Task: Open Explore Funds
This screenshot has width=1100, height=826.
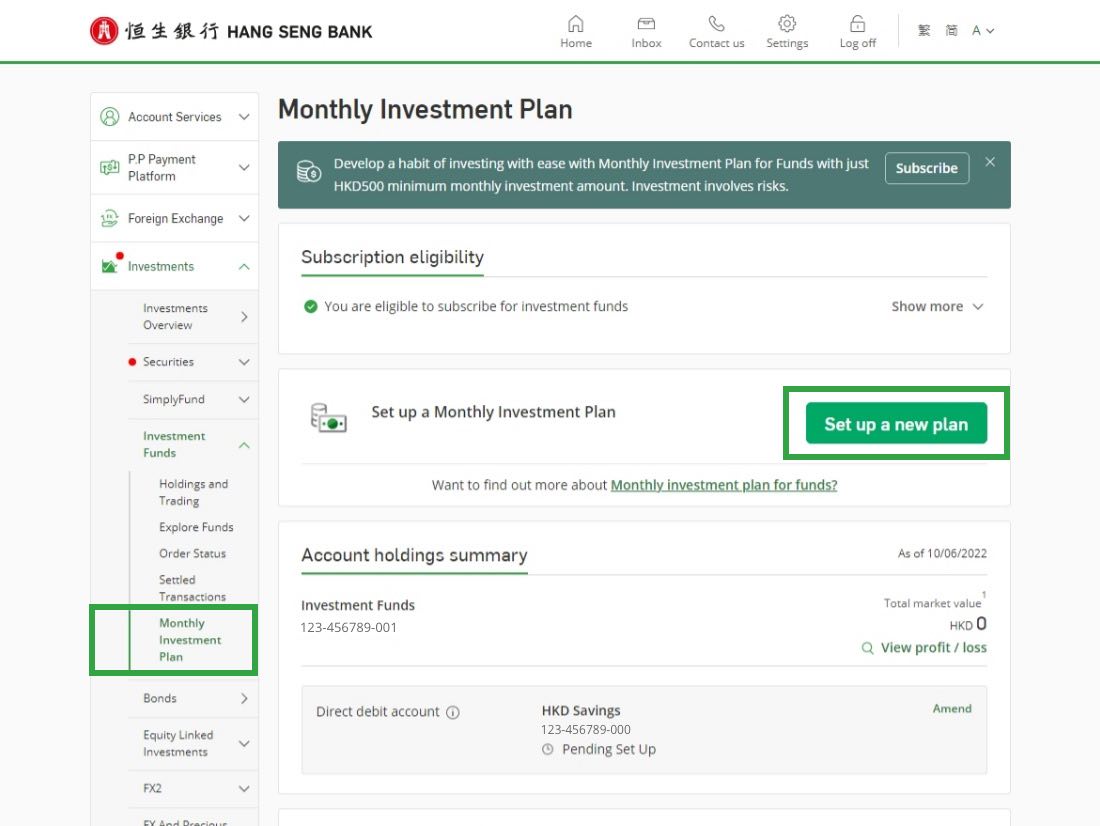Action: 196,527
